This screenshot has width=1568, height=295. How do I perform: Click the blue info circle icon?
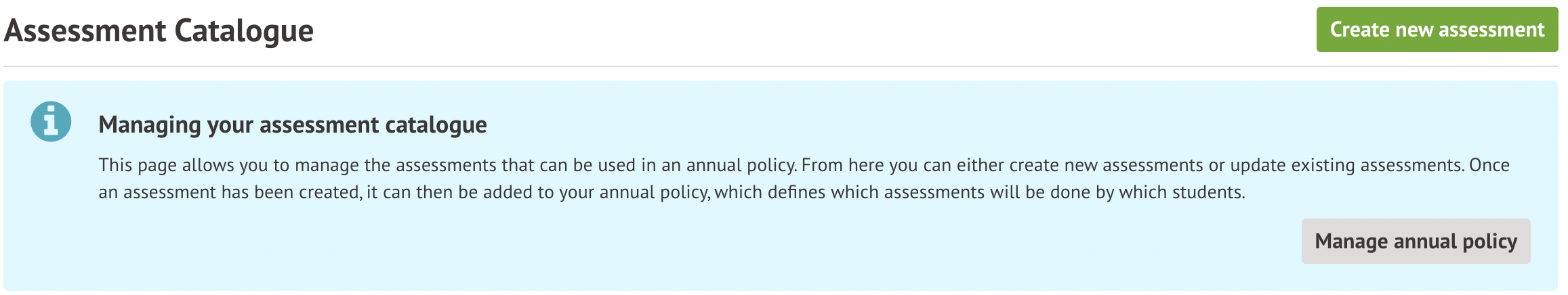point(51,122)
